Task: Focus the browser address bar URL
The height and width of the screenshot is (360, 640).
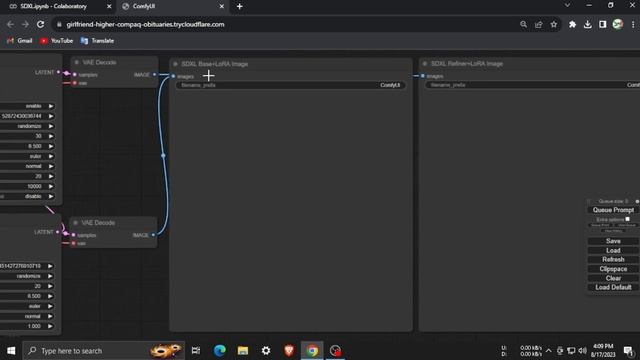Action: pos(145,24)
